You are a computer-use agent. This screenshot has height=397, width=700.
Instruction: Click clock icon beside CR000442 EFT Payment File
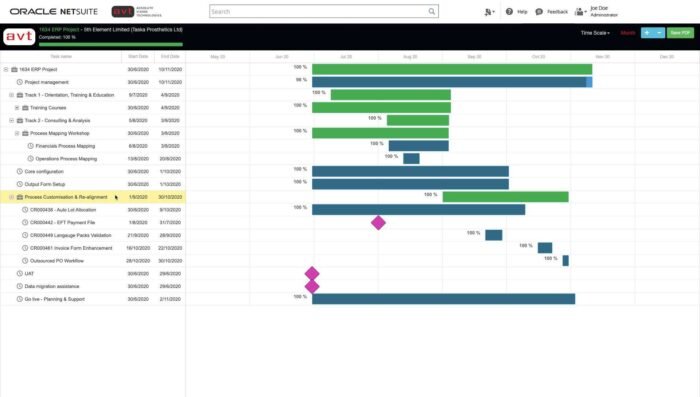coord(25,222)
